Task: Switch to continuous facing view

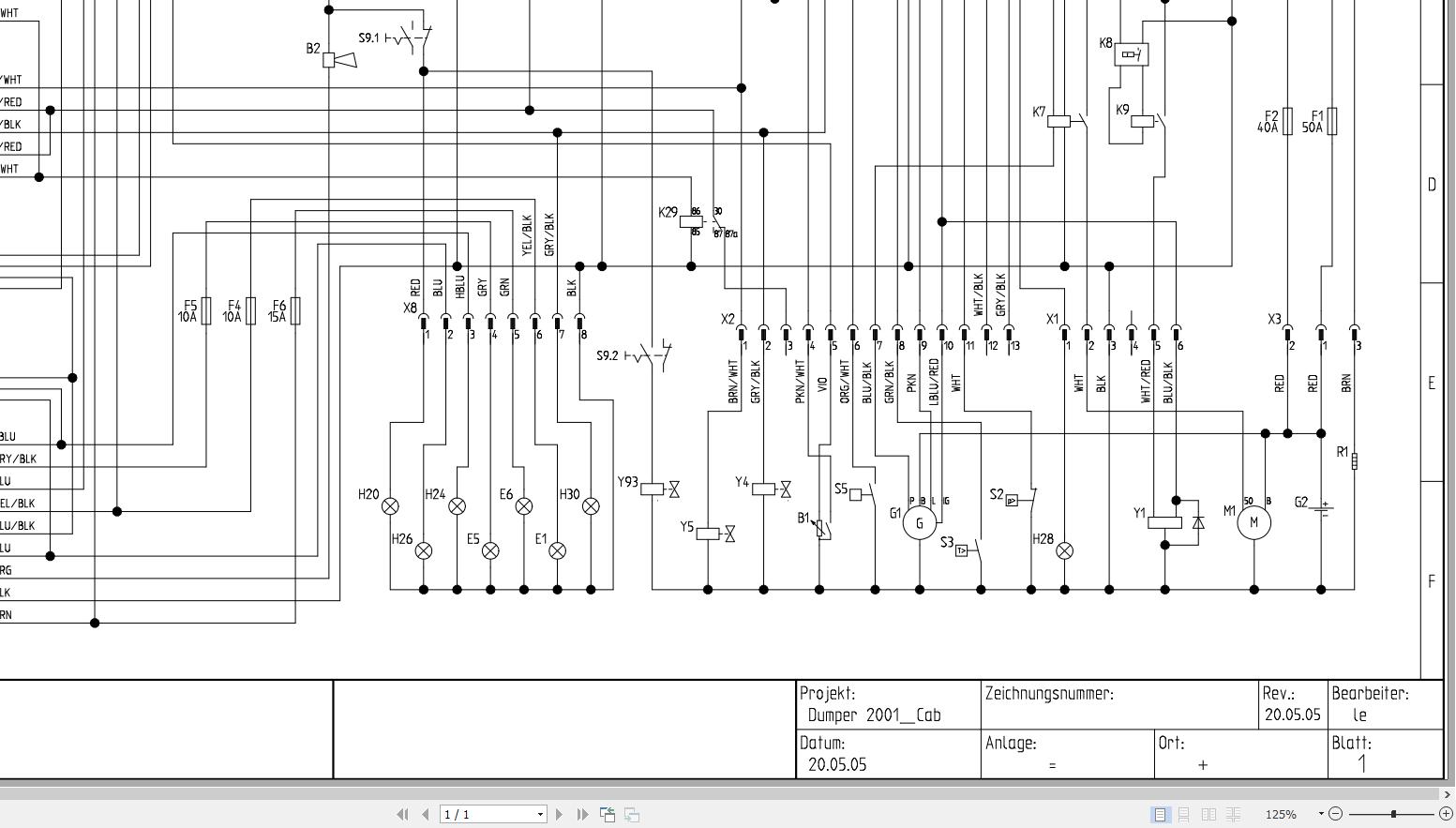Action: [x=1234, y=814]
